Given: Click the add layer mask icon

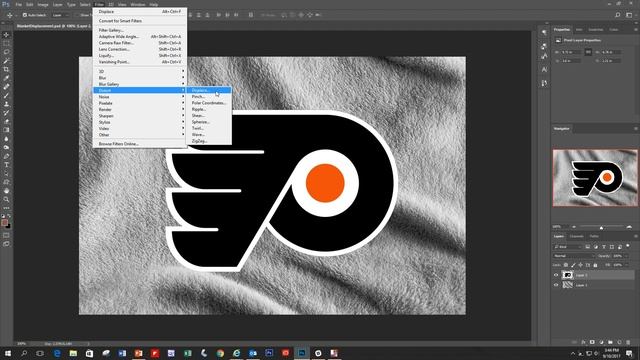Looking at the screenshot, I should [x=592, y=342].
